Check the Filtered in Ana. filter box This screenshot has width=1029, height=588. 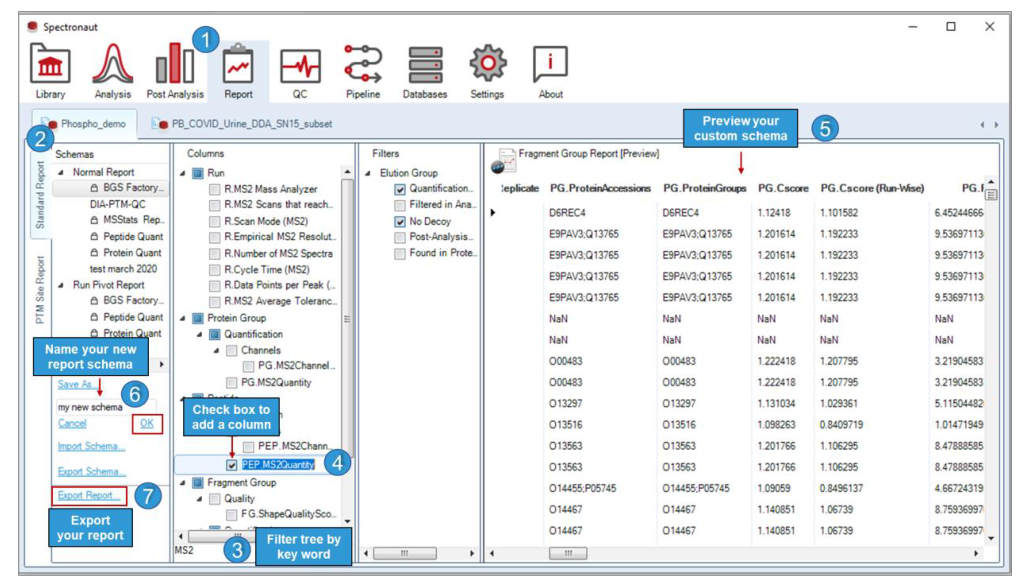pyautogui.click(x=400, y=205)
